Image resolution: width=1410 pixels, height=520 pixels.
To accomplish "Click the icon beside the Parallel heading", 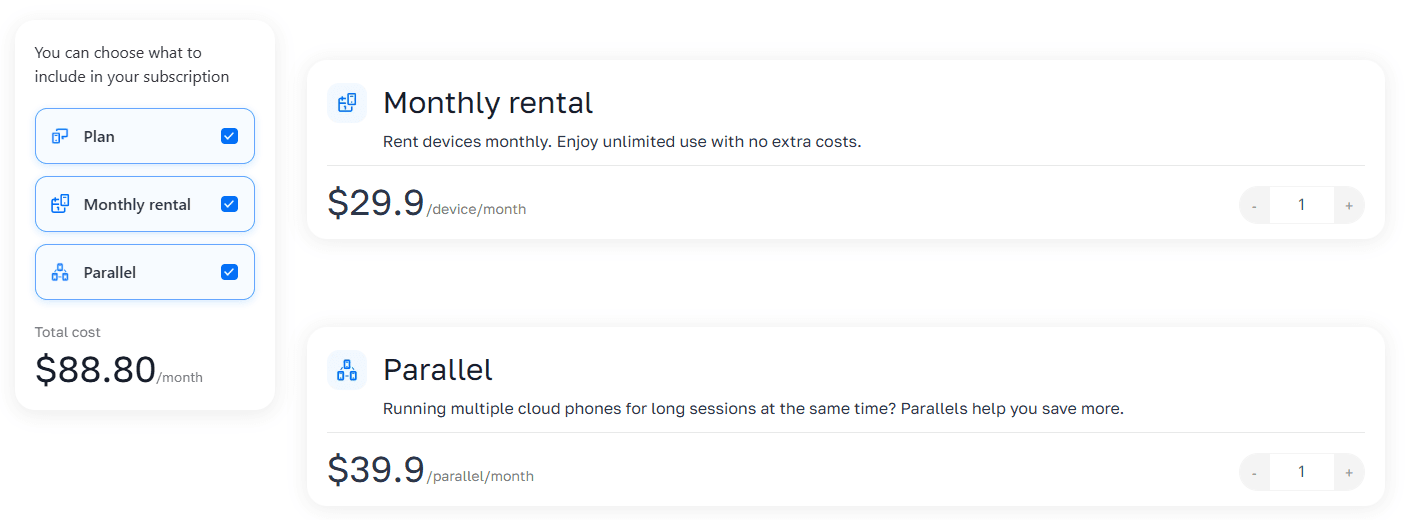I will (x=347, y=370).
